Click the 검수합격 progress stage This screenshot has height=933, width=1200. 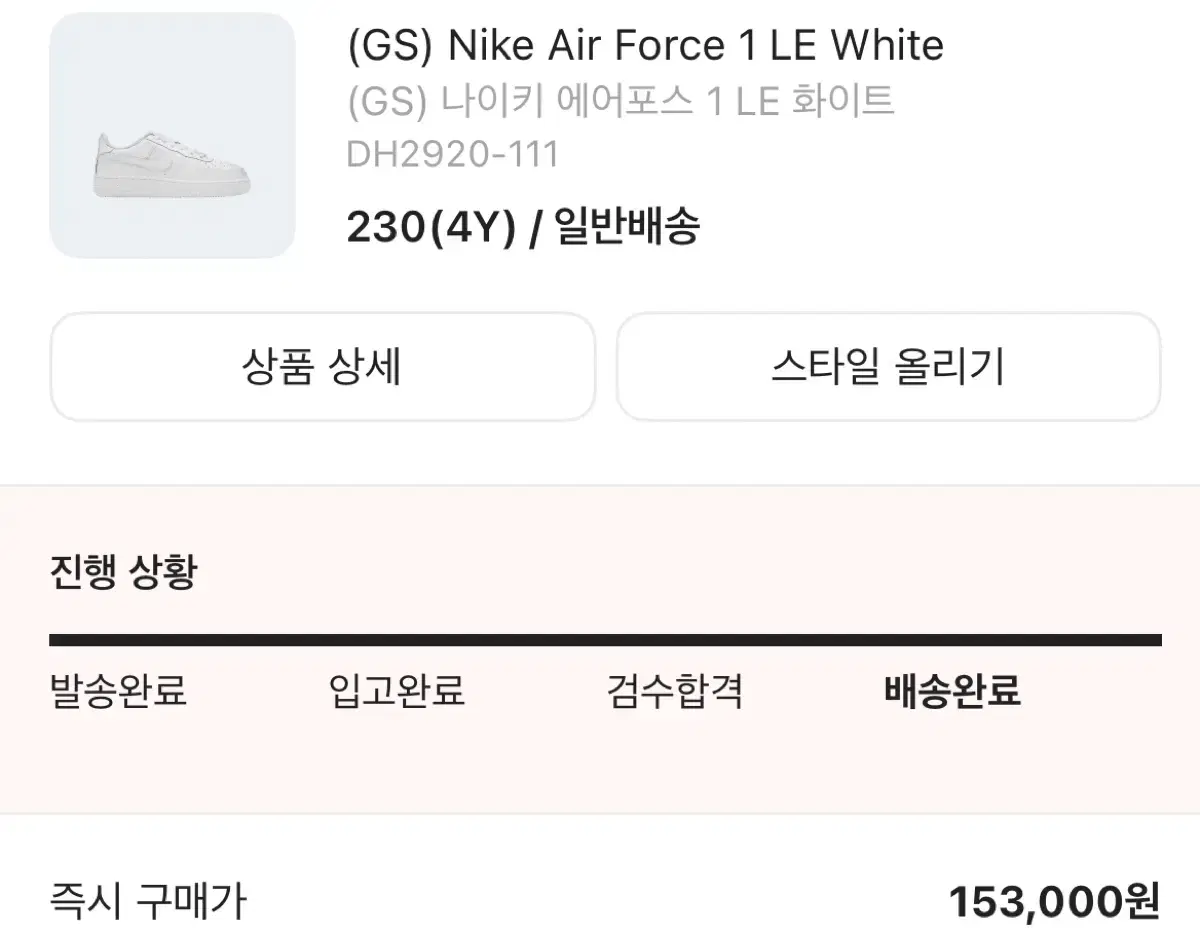pyautogui.click(x=675, y=690)
